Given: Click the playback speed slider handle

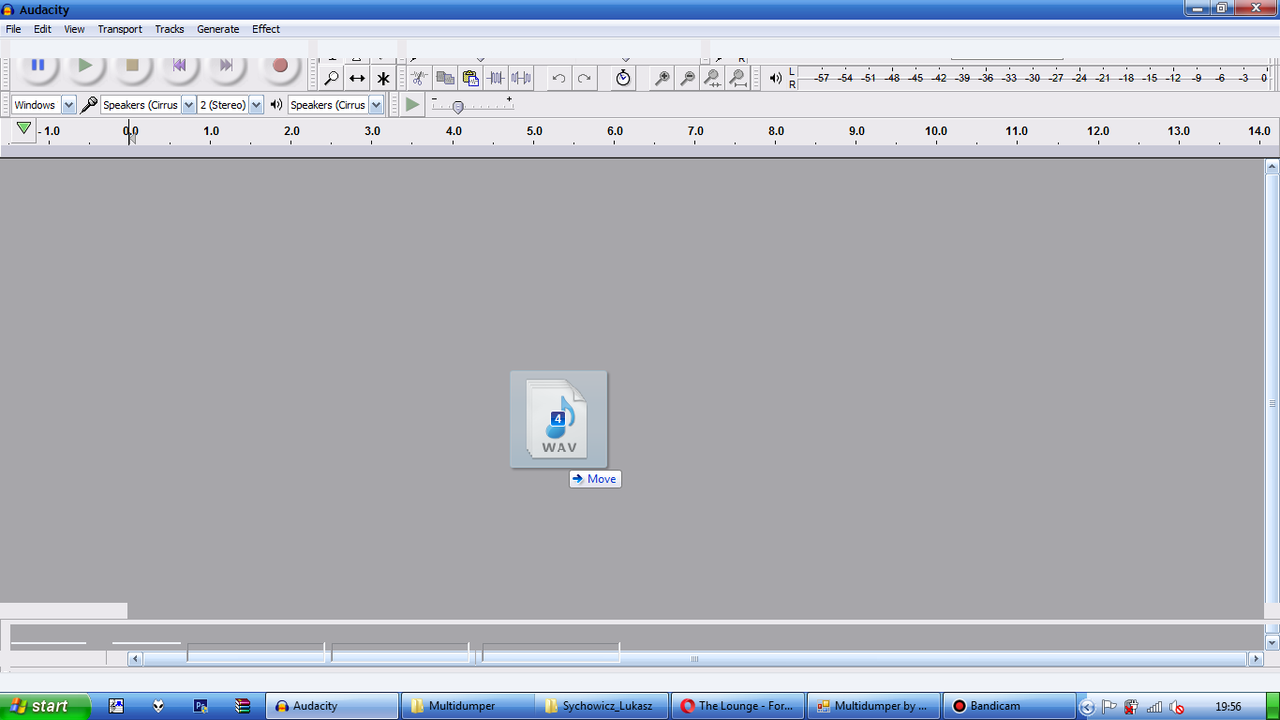Looking at the screenshot, I should pos(458,106).
